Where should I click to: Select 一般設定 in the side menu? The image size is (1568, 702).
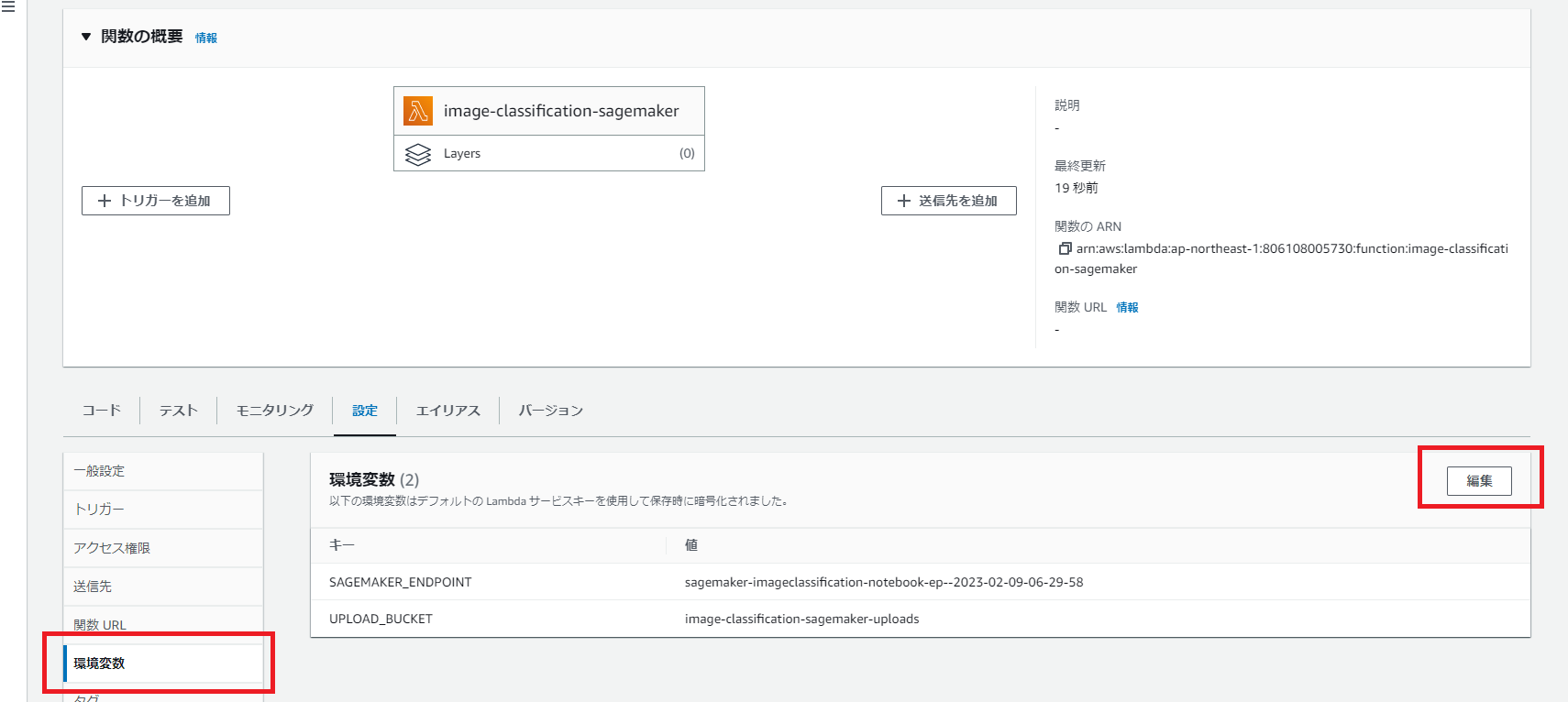tap(163, 471)
